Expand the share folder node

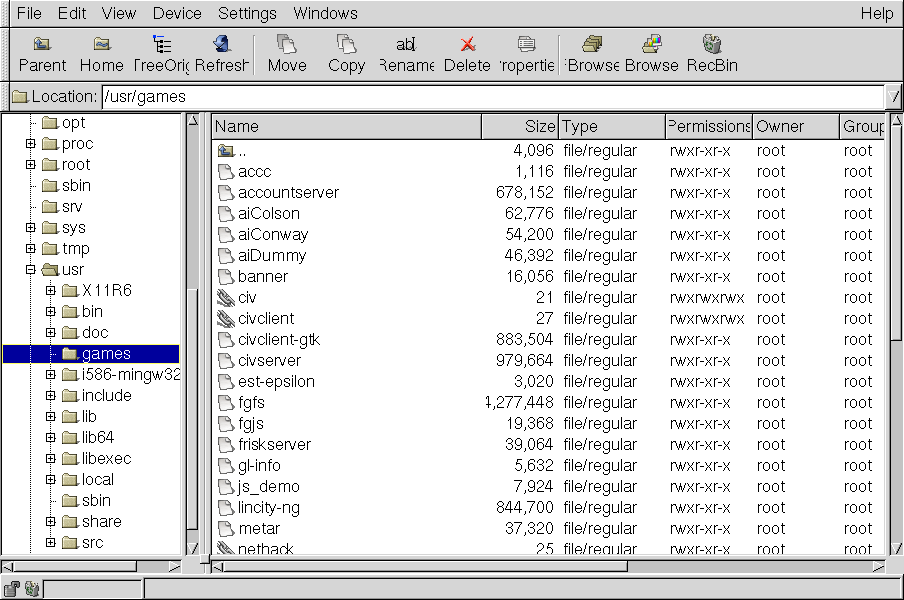[x=51, y=522]
